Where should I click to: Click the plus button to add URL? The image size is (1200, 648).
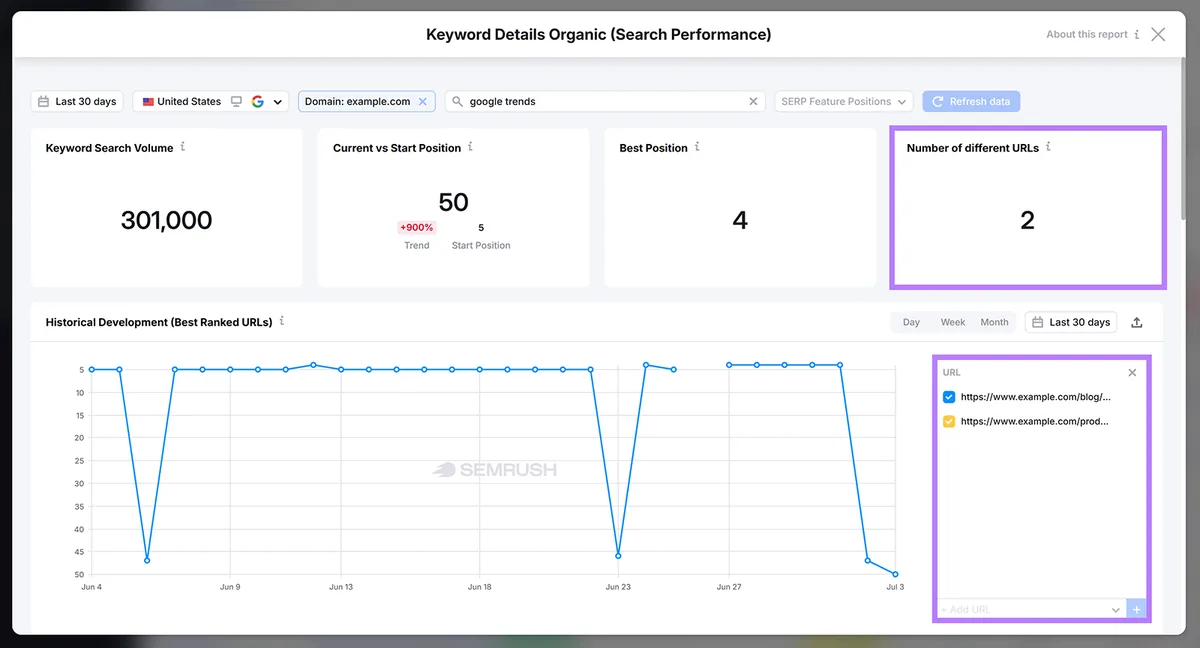pos(1136,609)
